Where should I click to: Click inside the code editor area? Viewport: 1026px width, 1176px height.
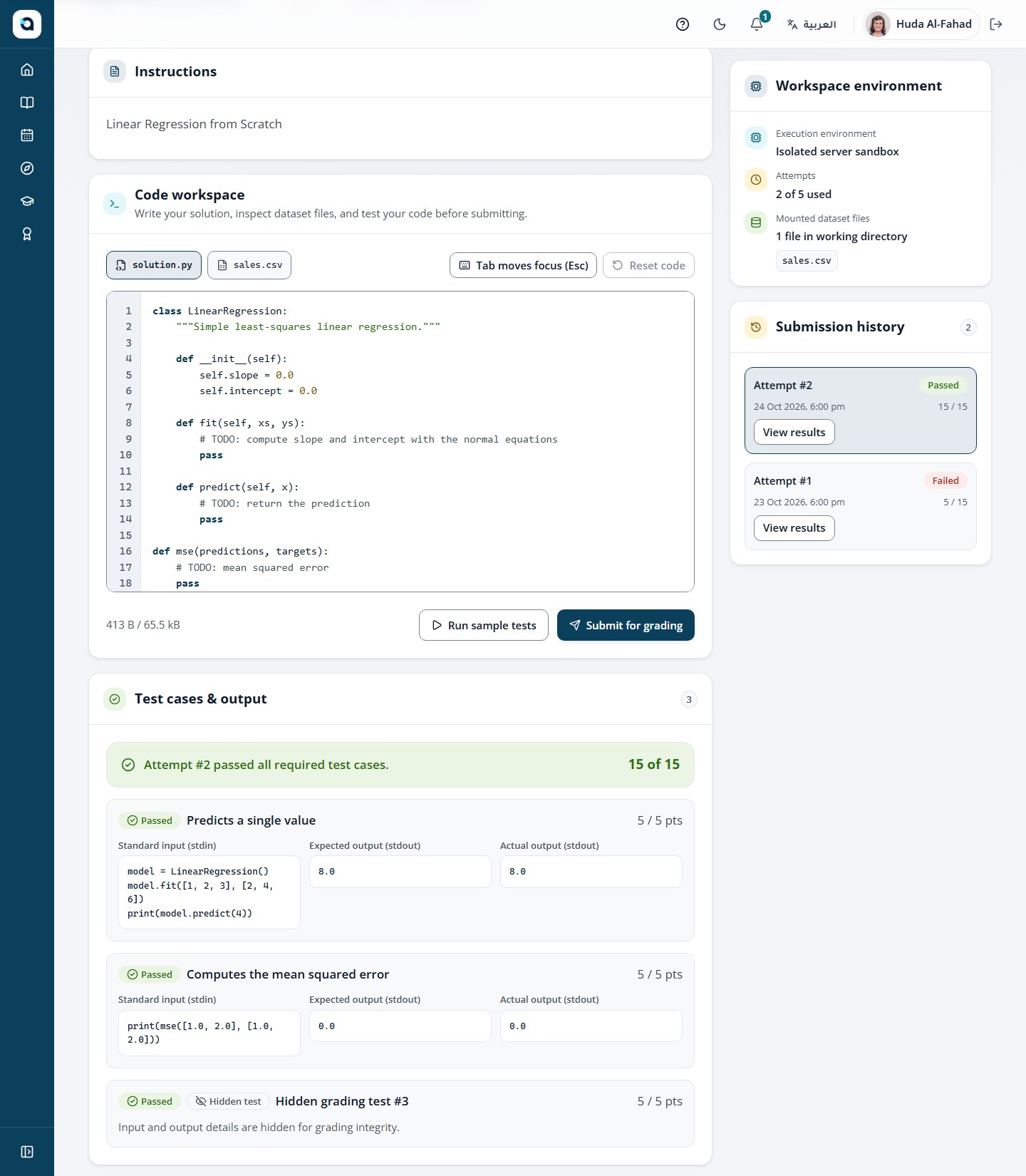(x=400, y=442)
